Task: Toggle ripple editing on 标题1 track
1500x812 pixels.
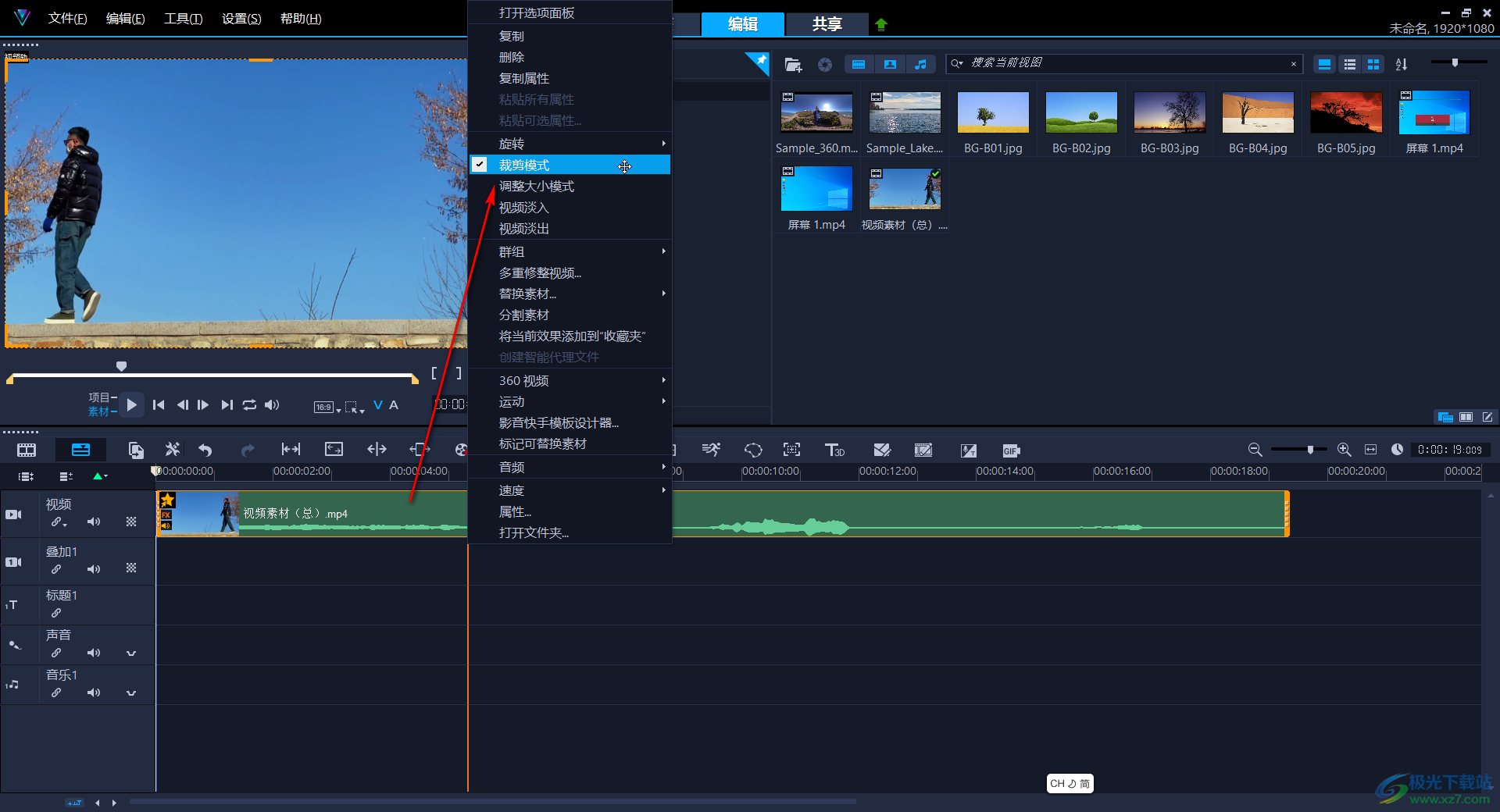Action: (56, 613)
